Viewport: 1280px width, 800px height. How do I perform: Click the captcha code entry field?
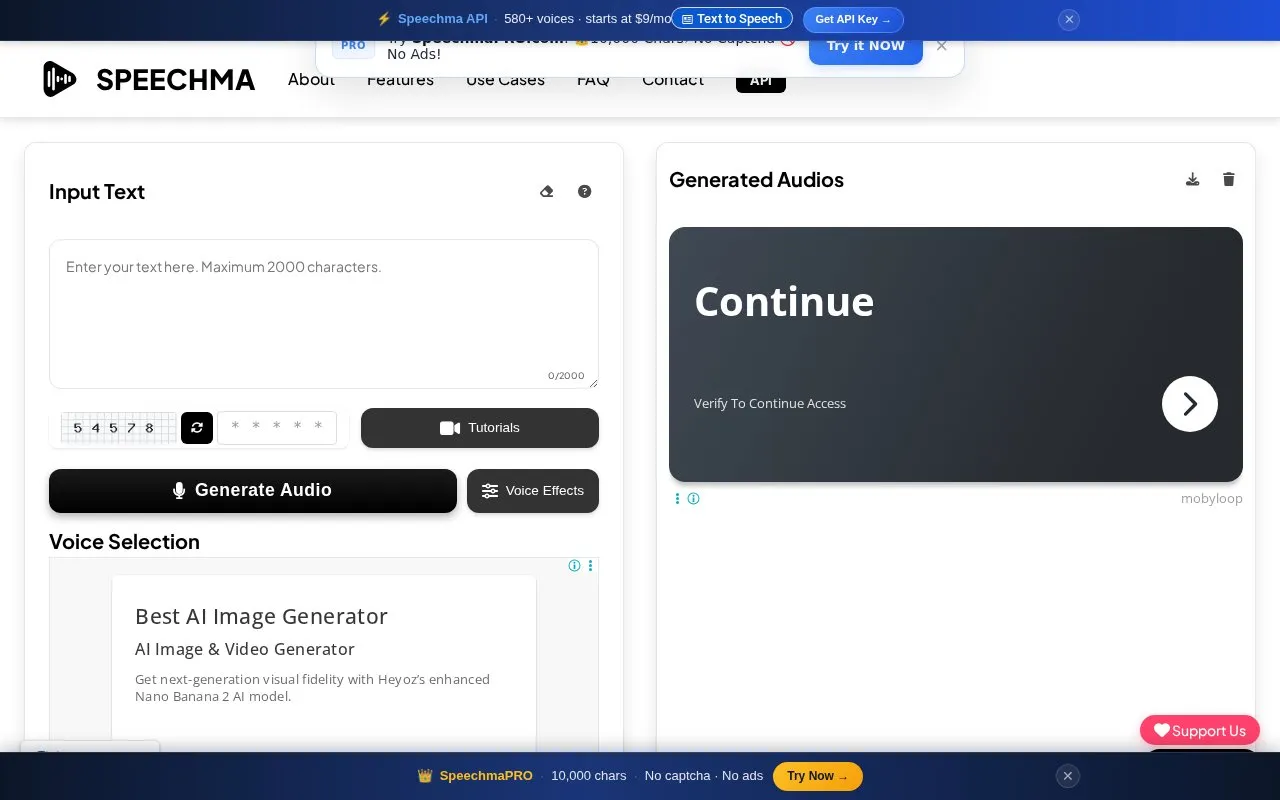pos(277,428)
